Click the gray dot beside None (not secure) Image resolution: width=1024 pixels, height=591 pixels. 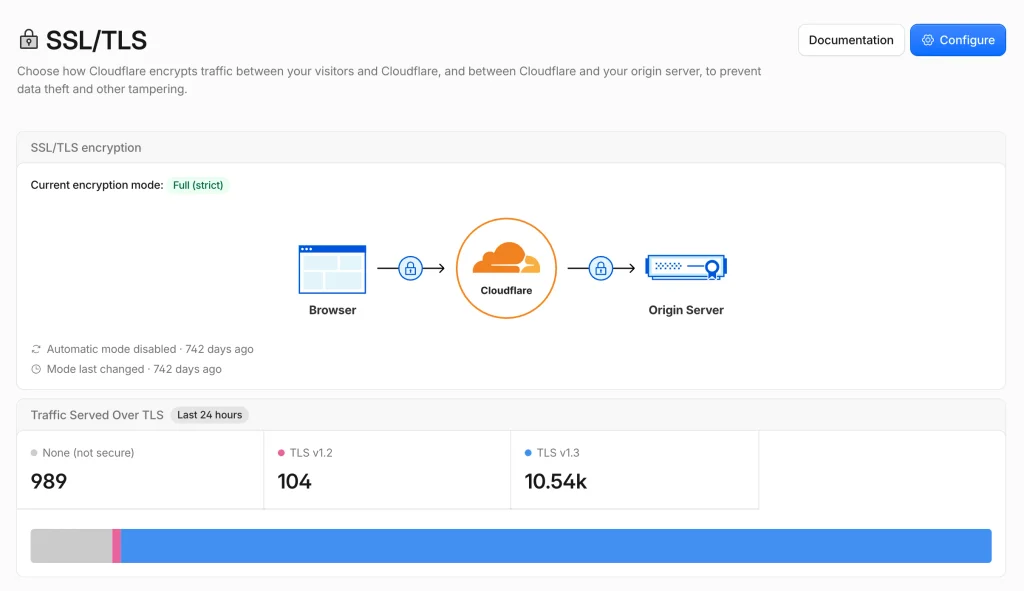[34, 453]
